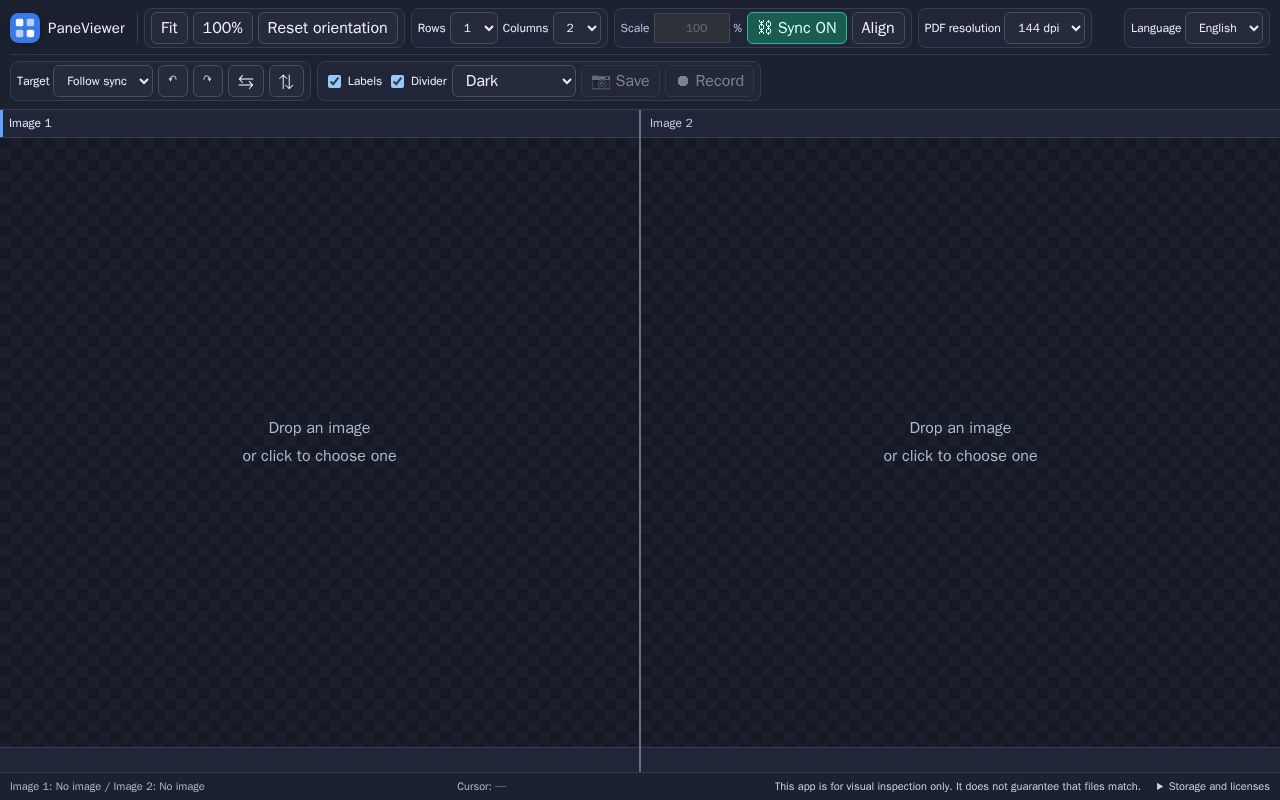Expand Storage and licenses section

point(1213,786)
